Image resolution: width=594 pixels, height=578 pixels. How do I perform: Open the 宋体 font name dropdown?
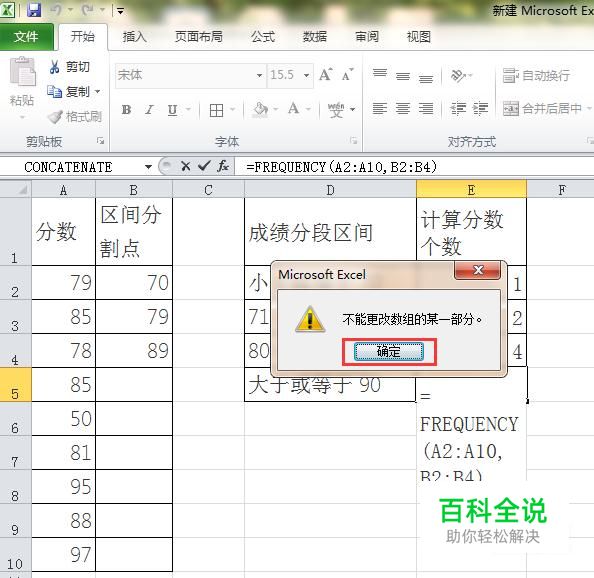pos(259,75)
